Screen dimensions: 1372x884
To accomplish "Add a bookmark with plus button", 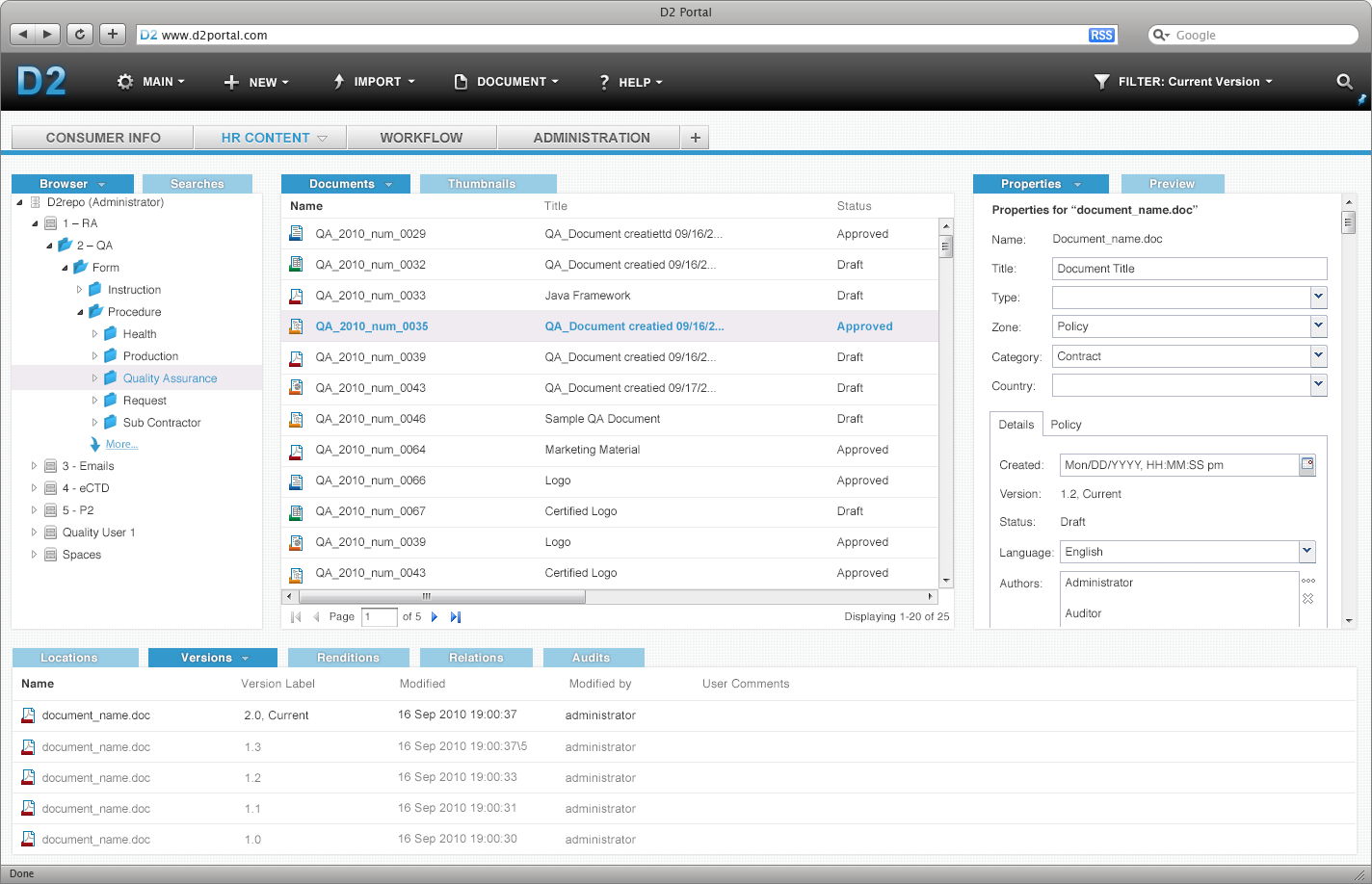I will click(113, 34).
